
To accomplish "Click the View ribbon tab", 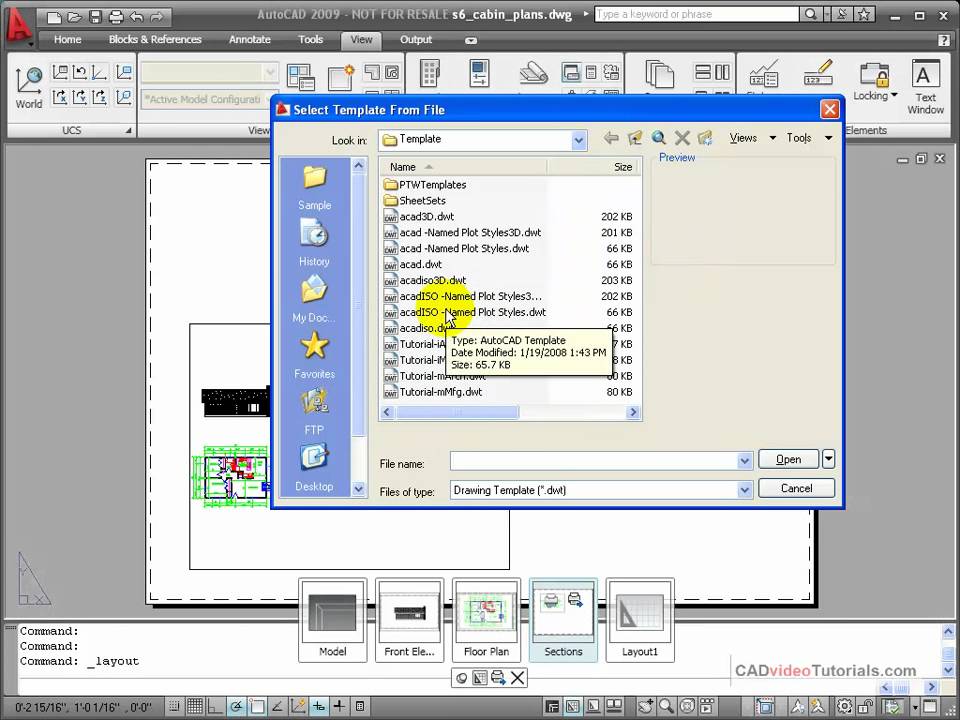I will [x=361, y=40].
